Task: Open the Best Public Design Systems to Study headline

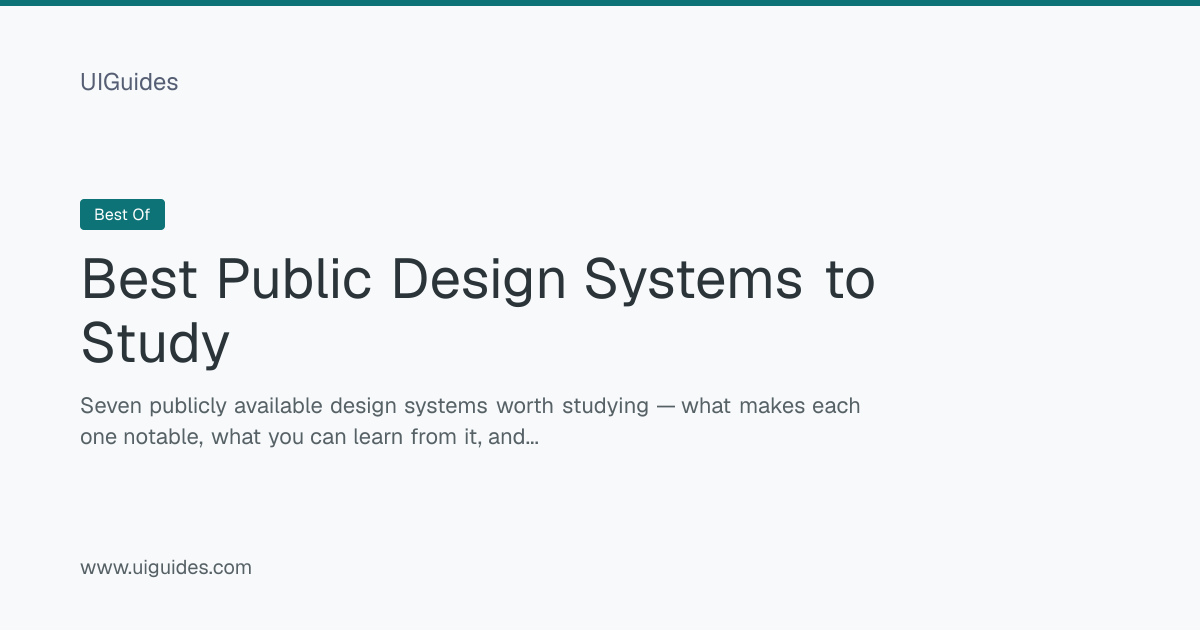Action: pos(478,311)
